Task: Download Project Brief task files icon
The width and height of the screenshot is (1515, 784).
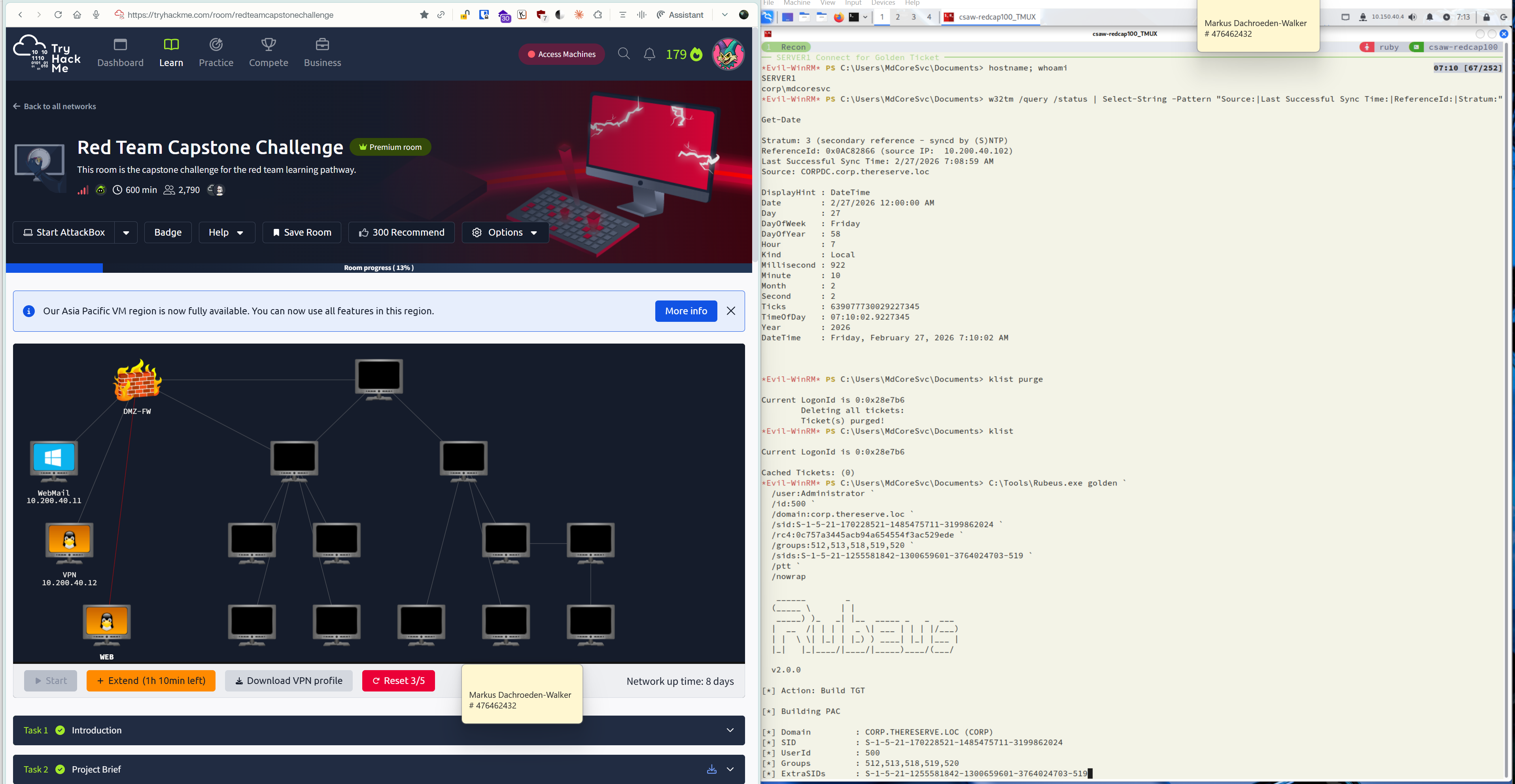Action: pos(711,769)
